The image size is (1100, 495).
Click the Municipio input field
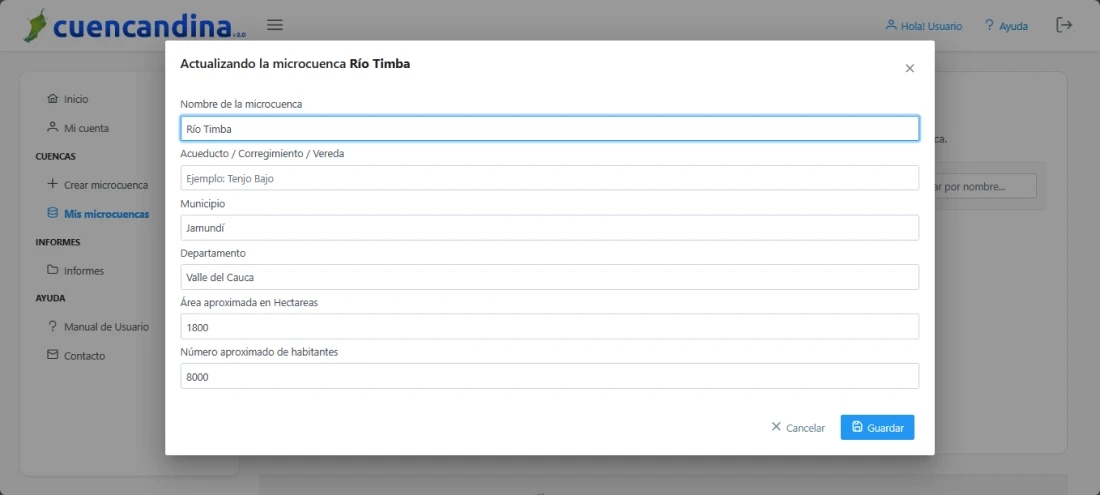[549, 228]
